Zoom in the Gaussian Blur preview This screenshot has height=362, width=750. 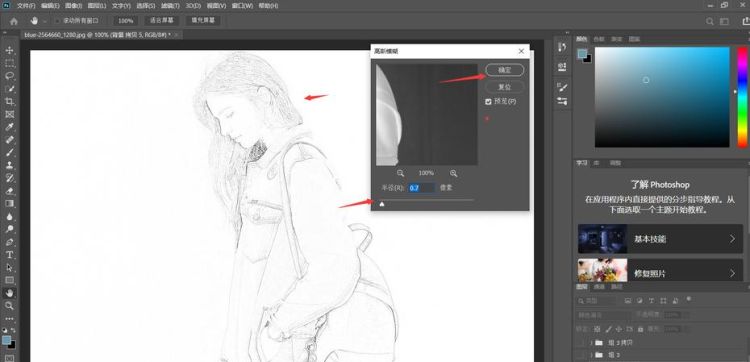point(453,173)
